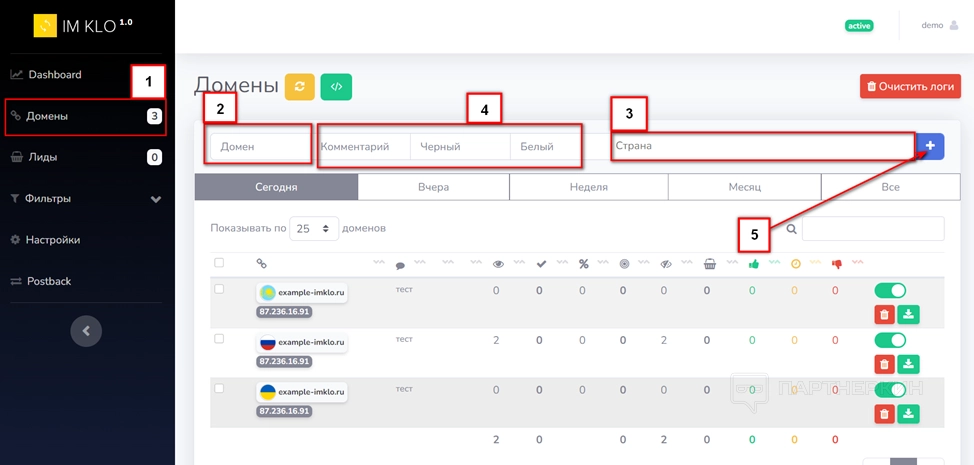Click the 87.236.16.91 IP under Russia domain
Image resolution: width=974 pixels, height=465 pixels.
(x=284, y=361)
